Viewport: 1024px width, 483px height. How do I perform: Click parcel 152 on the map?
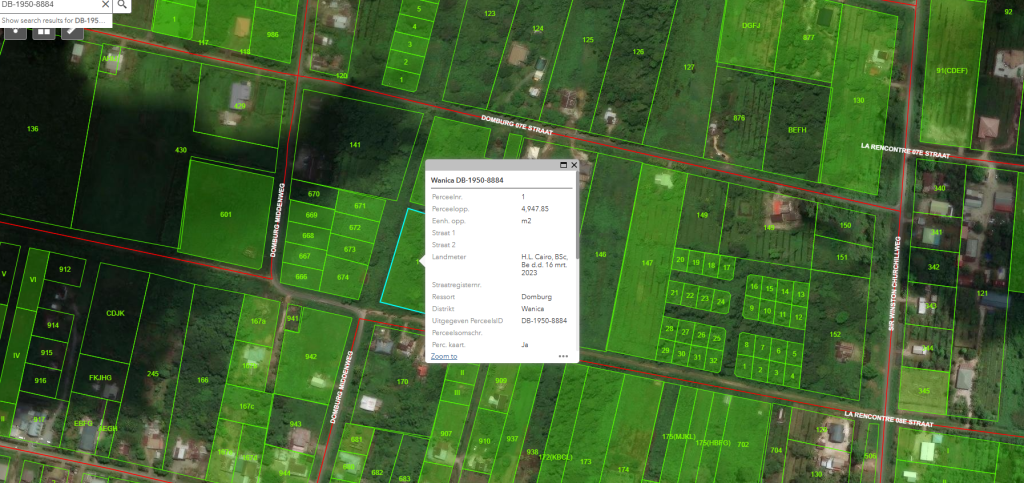[x=834, y=334]
